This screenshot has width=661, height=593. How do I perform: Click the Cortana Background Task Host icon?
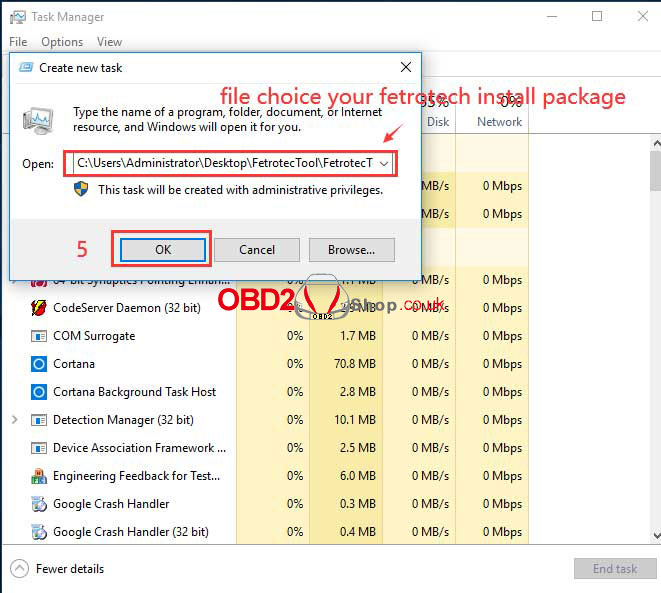coord(39,392)
